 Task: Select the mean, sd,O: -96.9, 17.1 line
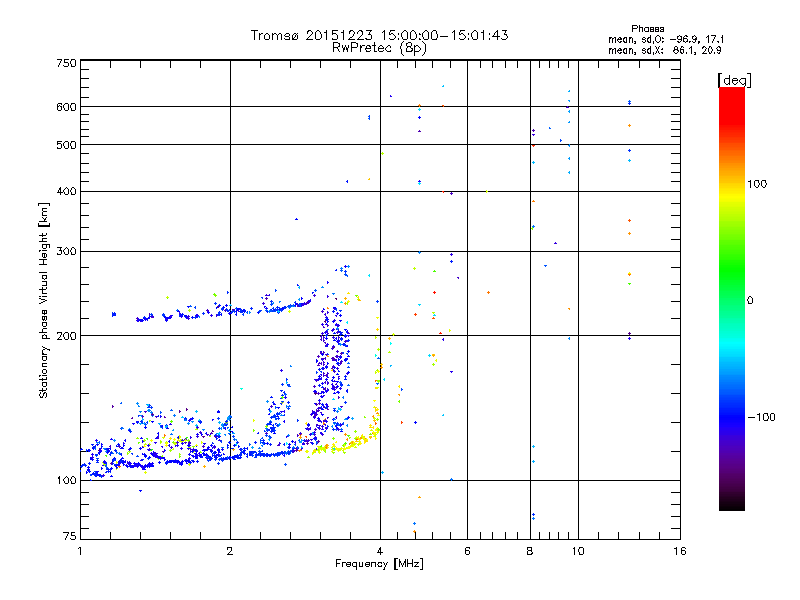[x=666, y=39]
